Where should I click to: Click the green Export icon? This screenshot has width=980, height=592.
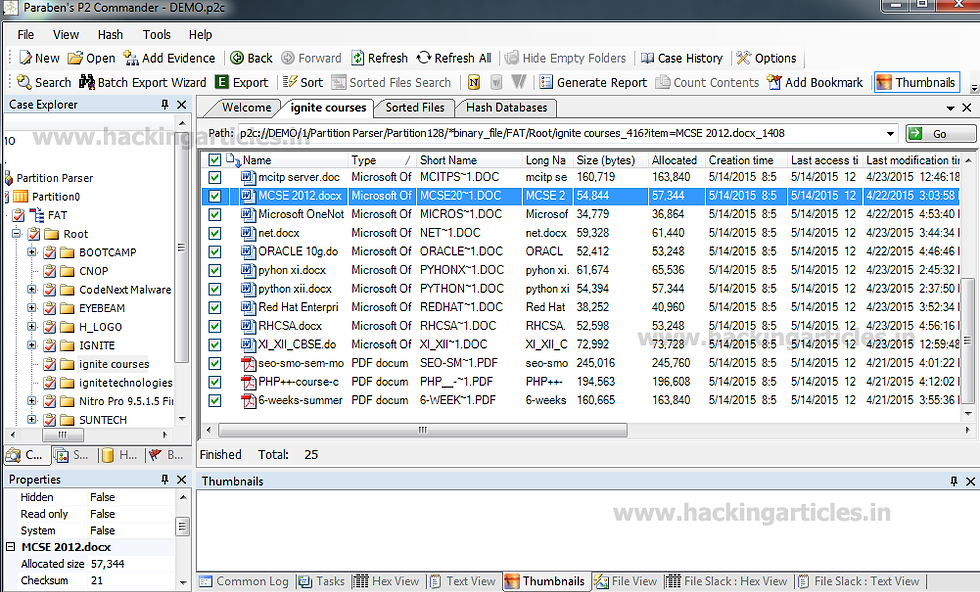point(221,83)
